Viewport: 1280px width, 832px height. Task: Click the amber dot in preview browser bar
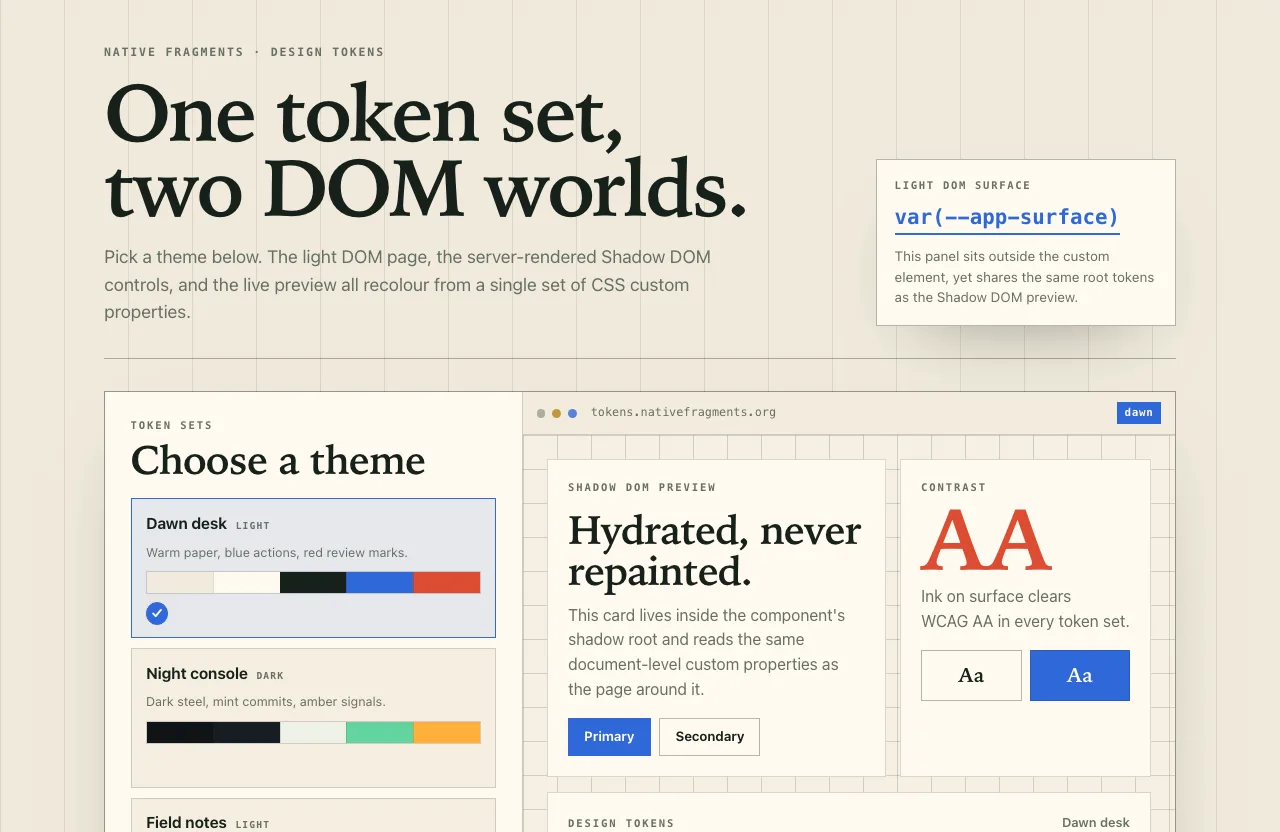coord(557,413)
